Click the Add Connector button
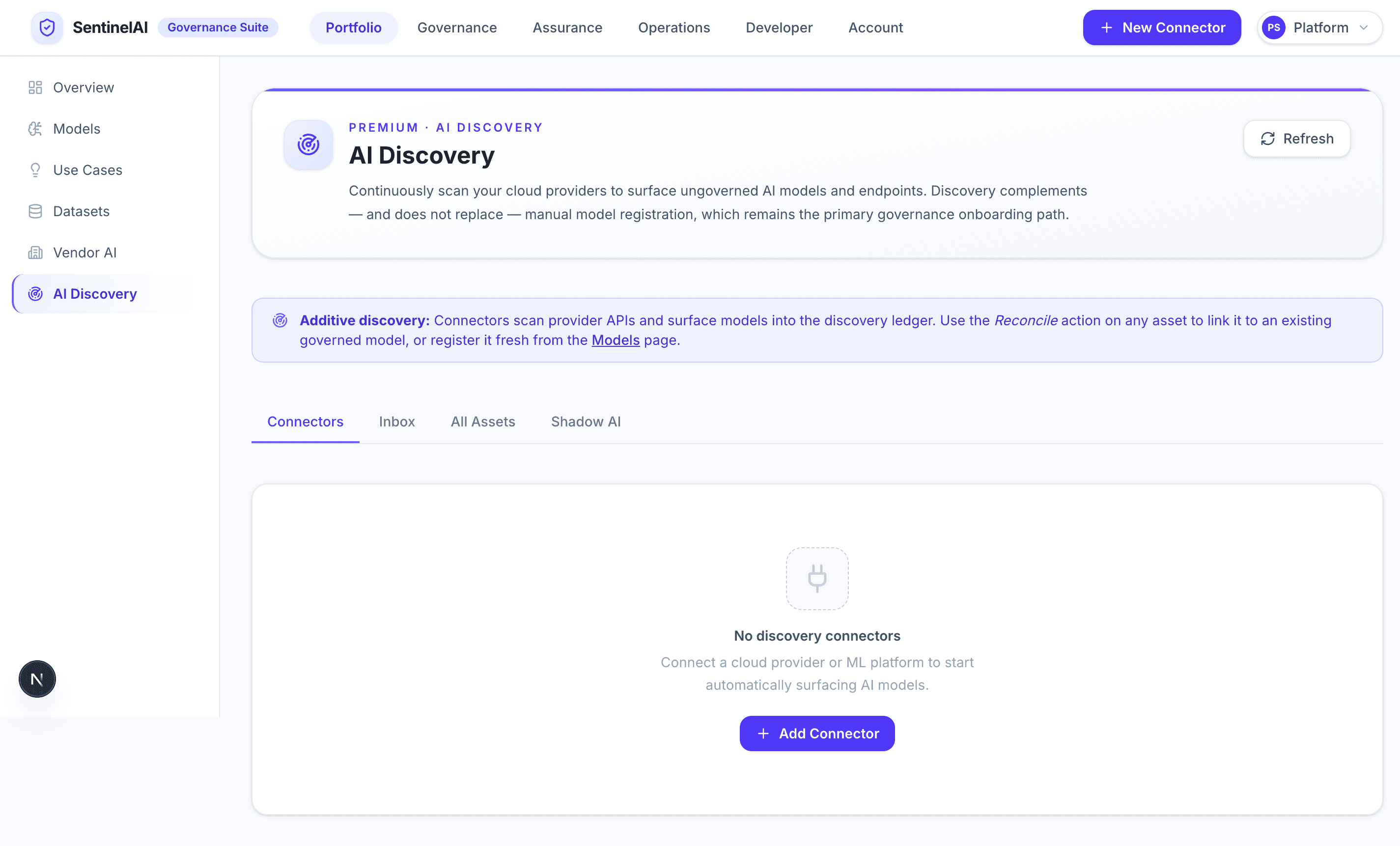 [x=816, y=733]
